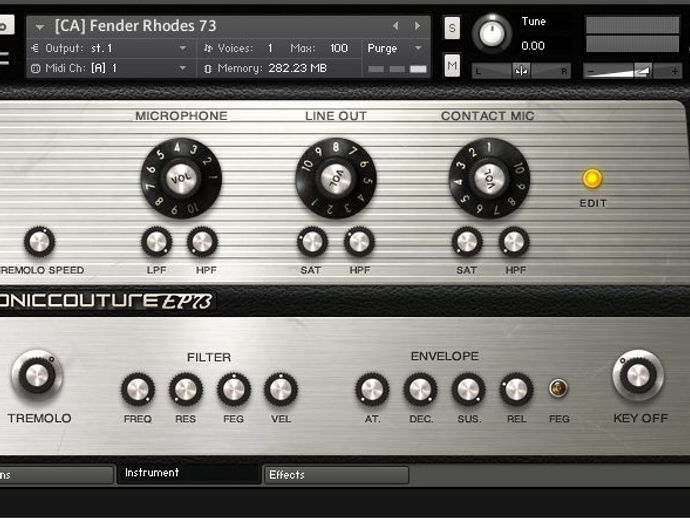Click the Microphone LPF knob
This screenshot has width=690, height=518.
pyautogui.click(x=156, y=242)
